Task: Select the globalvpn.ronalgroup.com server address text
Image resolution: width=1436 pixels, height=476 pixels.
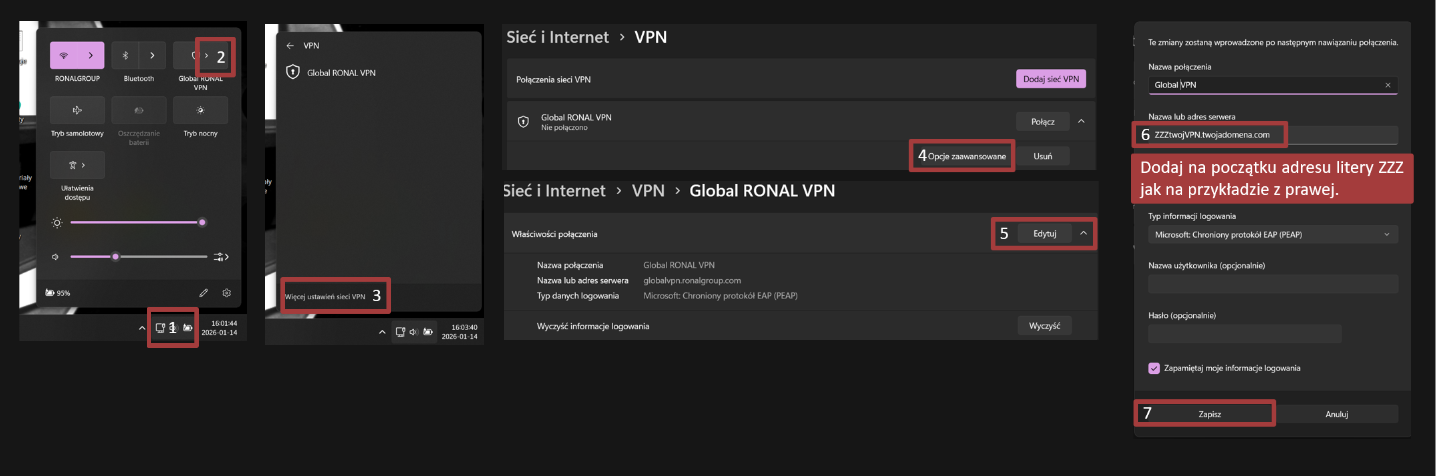Action: pos(692,281)
